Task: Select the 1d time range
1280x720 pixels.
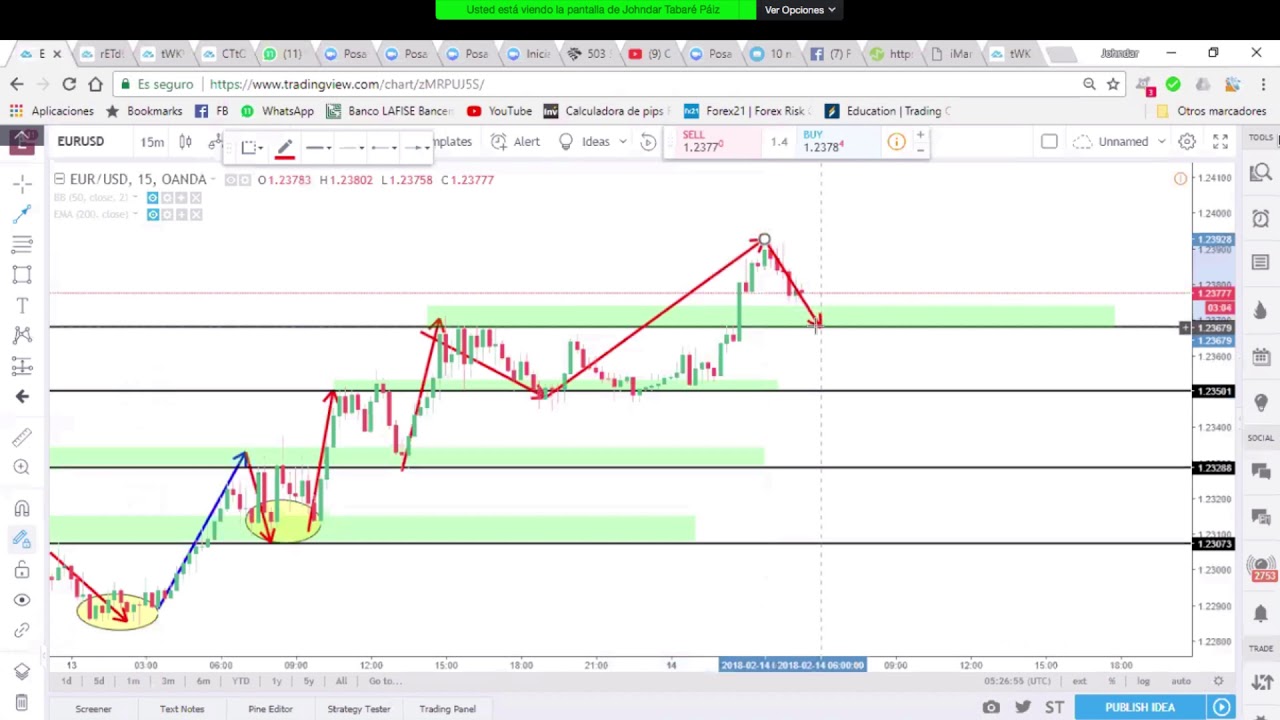Action: 66,681
